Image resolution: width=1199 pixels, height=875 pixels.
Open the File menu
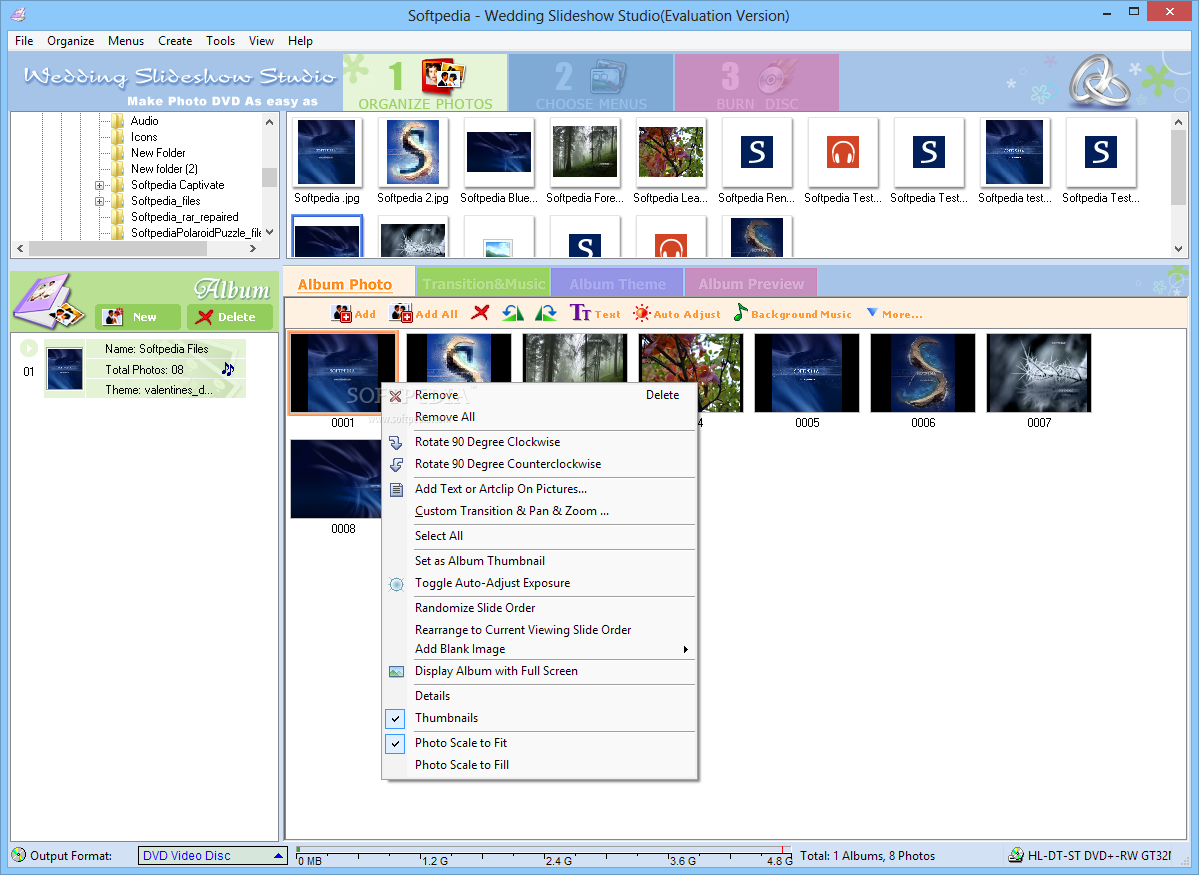point(24,41)
